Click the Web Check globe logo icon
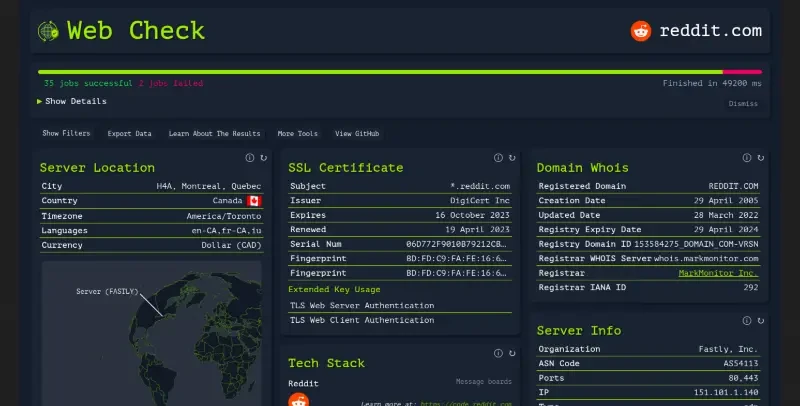800x406 pixels. (48, 31)
